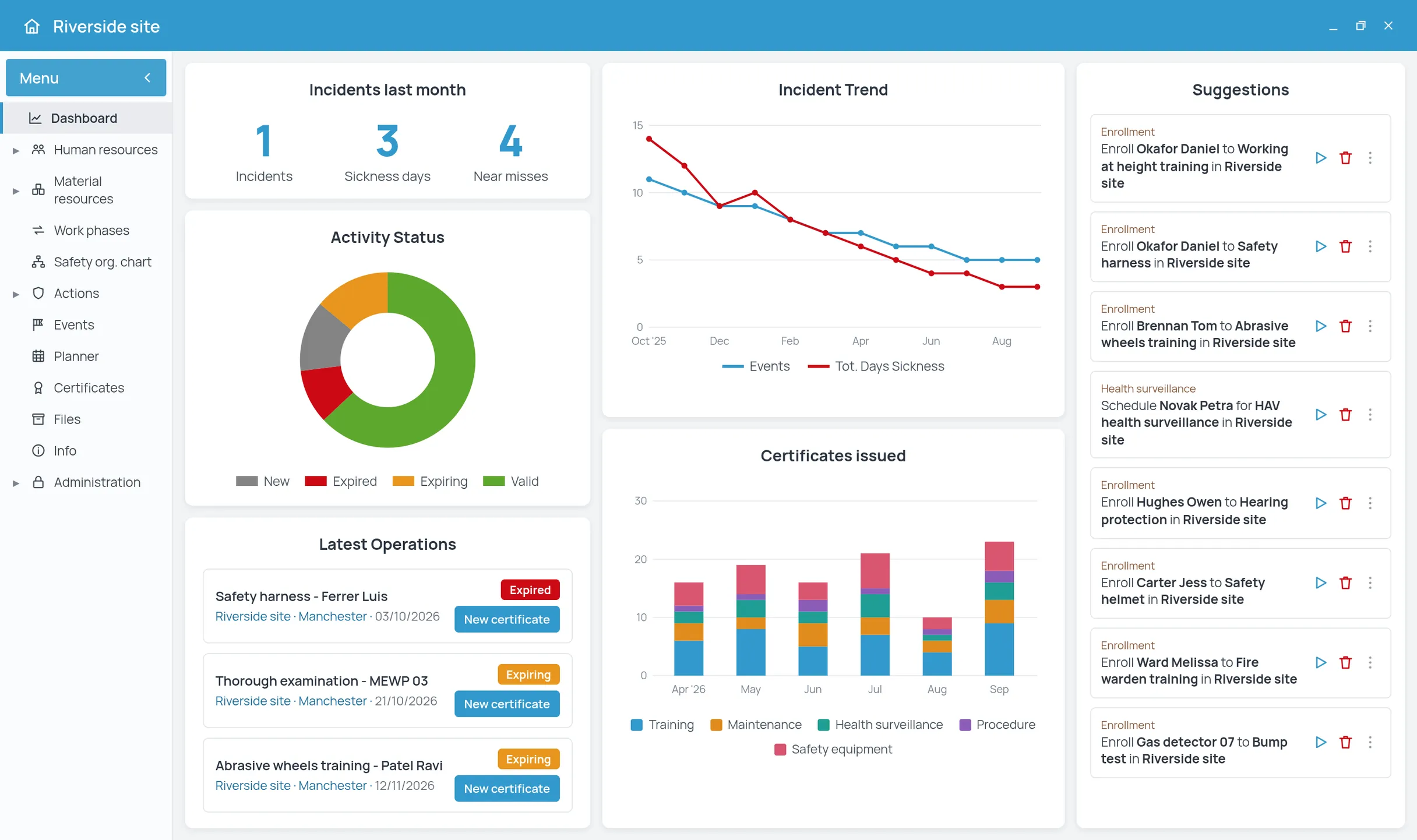Click the Planner calendar icon in sidebar

point(38,357)
